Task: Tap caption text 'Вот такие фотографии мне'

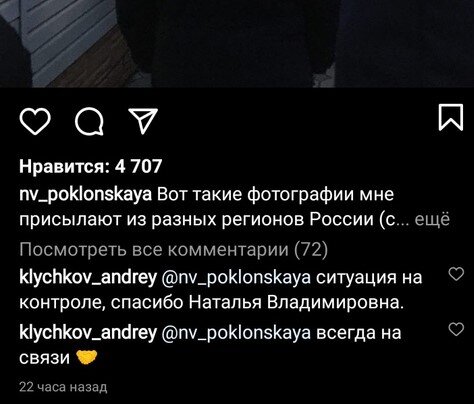Action: (x=276, y=195)
